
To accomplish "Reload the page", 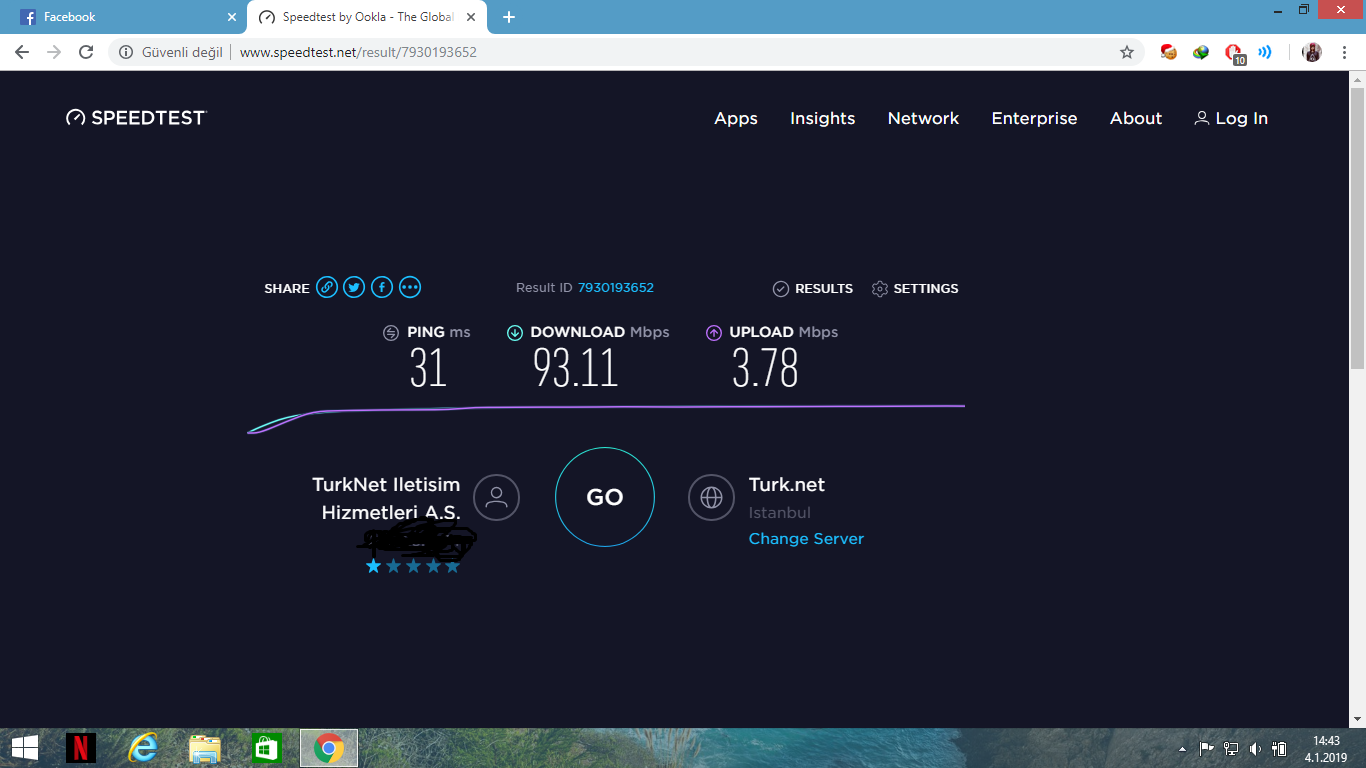I will pos(86,52).
